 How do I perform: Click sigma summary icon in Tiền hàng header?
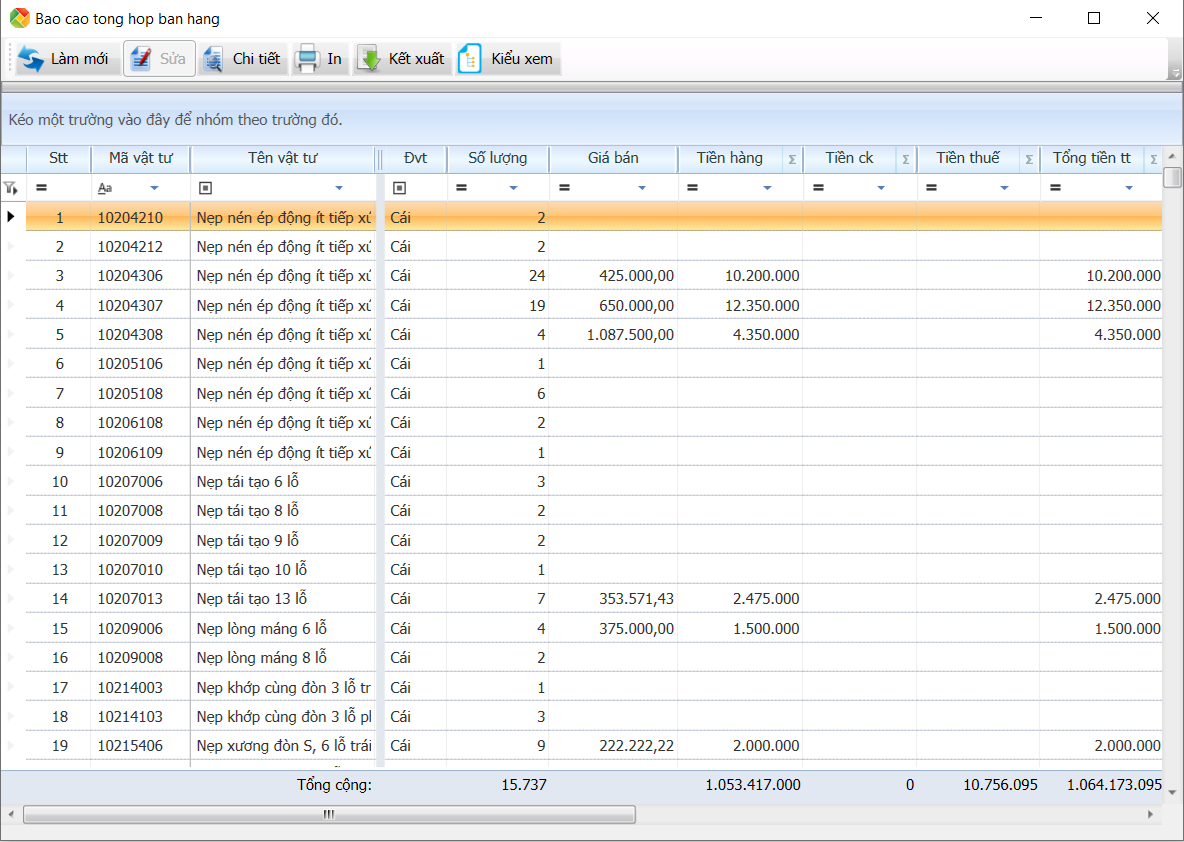[x=792, y=159]
